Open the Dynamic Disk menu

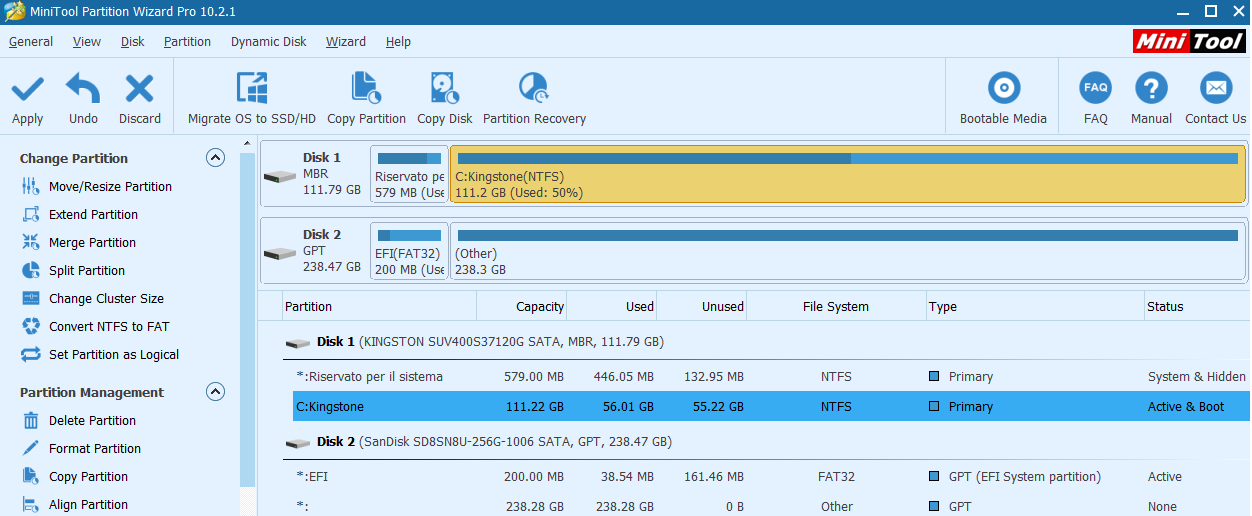pyautogui.click(x=269, y=42)
